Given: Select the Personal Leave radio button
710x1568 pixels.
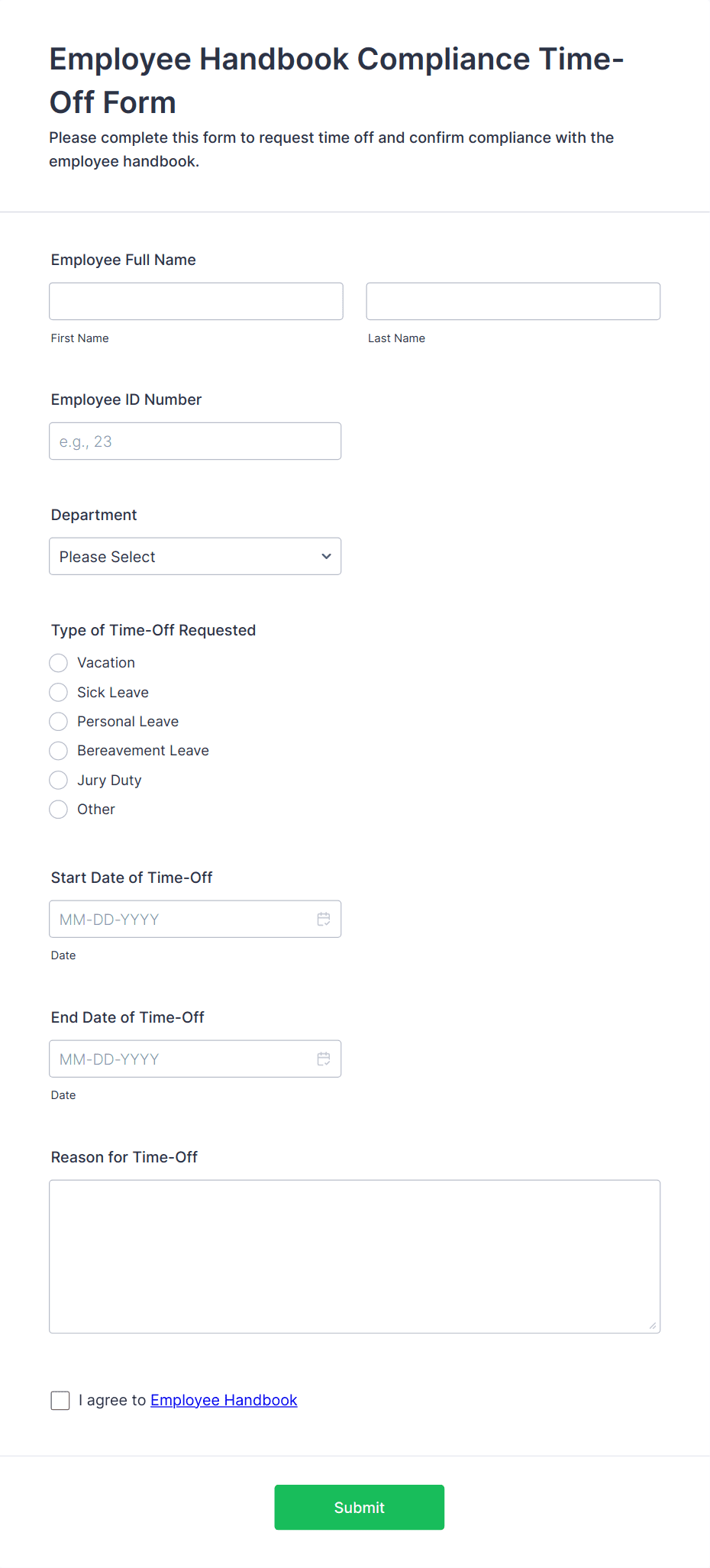Looking at the screenshot, I should click(59, 721).
